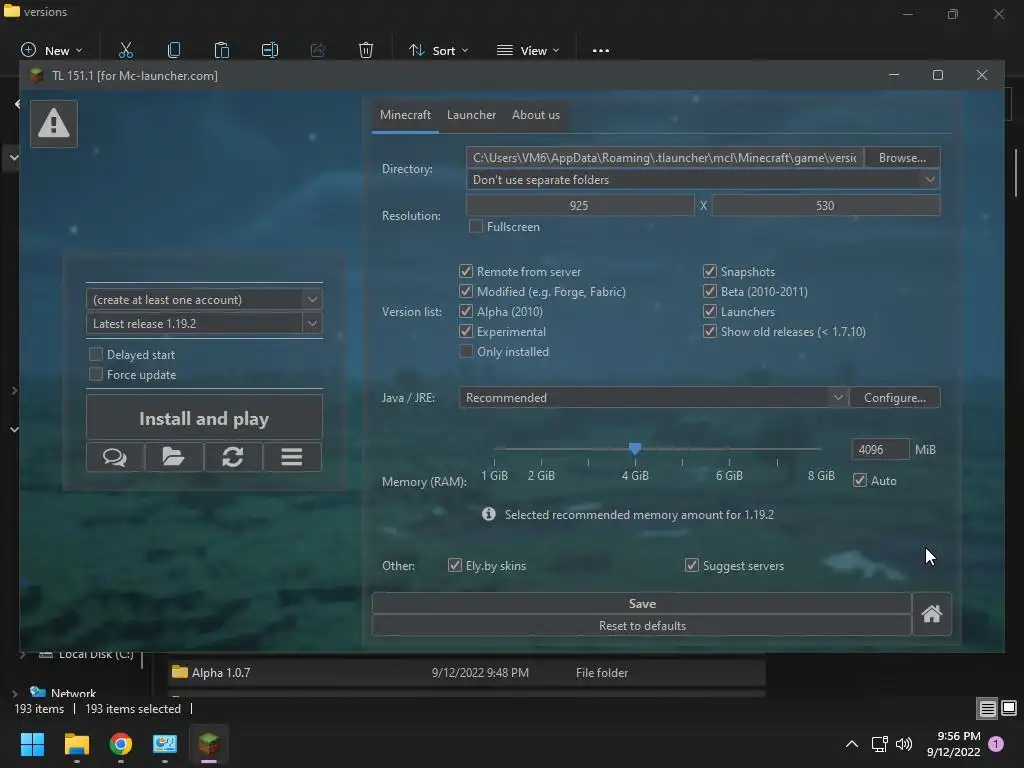
Task: Click the resolution width field 925
Action: (580, 206)
